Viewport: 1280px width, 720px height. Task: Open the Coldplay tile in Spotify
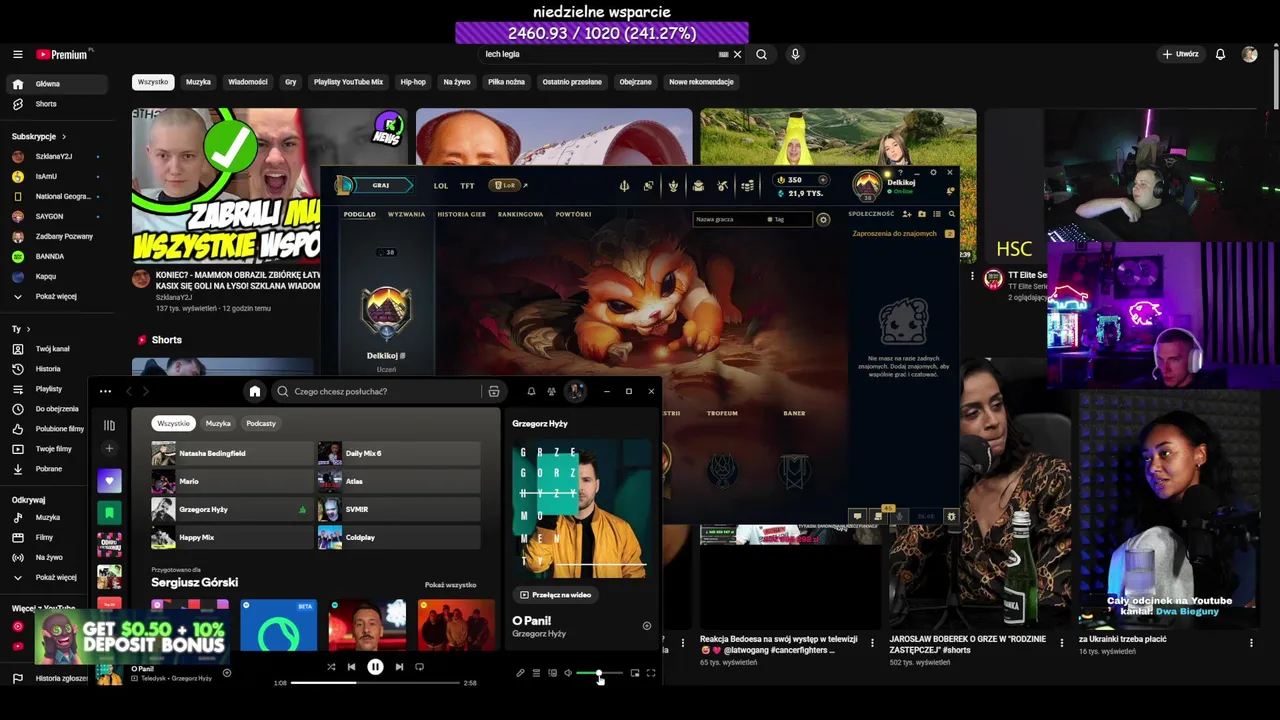(399, 537)
